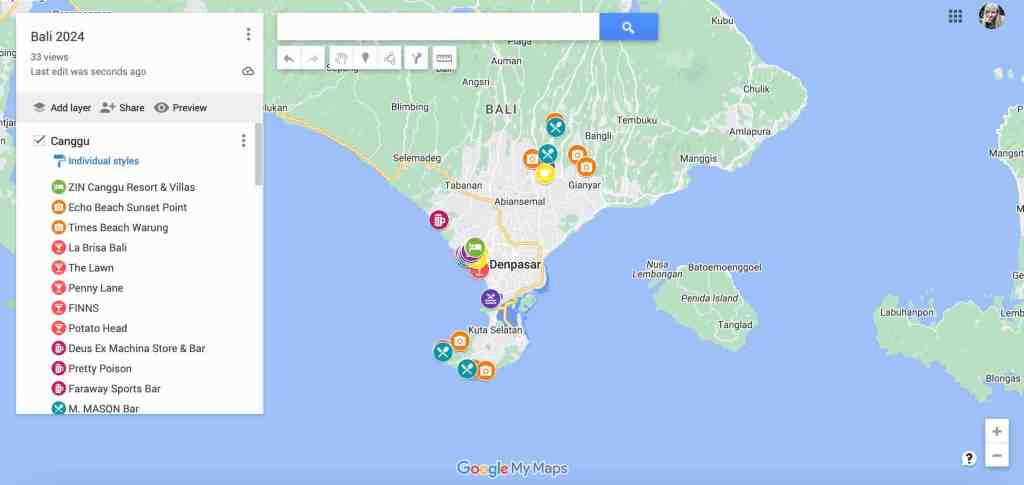Click the undo arrow in the map toolbar
The height and width of the screenshot is (485, 1024).
tap(289, 59)
